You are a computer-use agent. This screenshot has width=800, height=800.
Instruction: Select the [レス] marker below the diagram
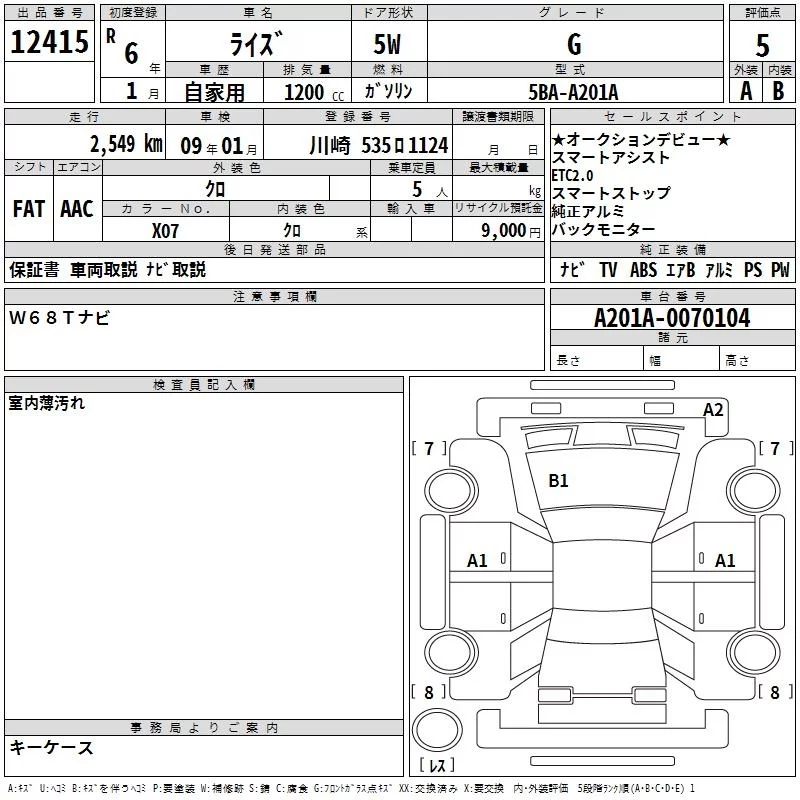click(x=436, y=766)
